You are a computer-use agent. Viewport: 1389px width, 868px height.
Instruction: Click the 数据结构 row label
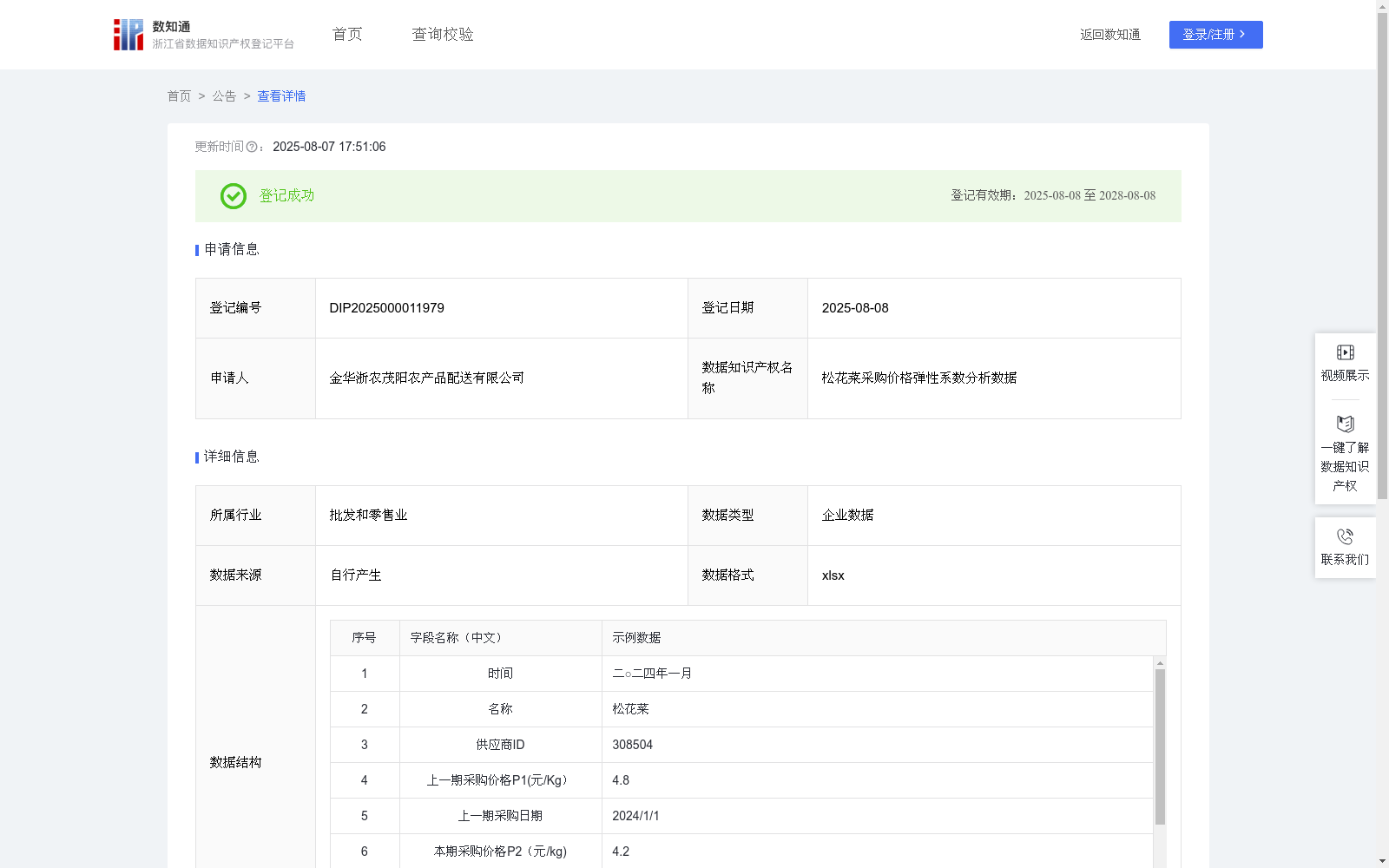pos(235,763)
